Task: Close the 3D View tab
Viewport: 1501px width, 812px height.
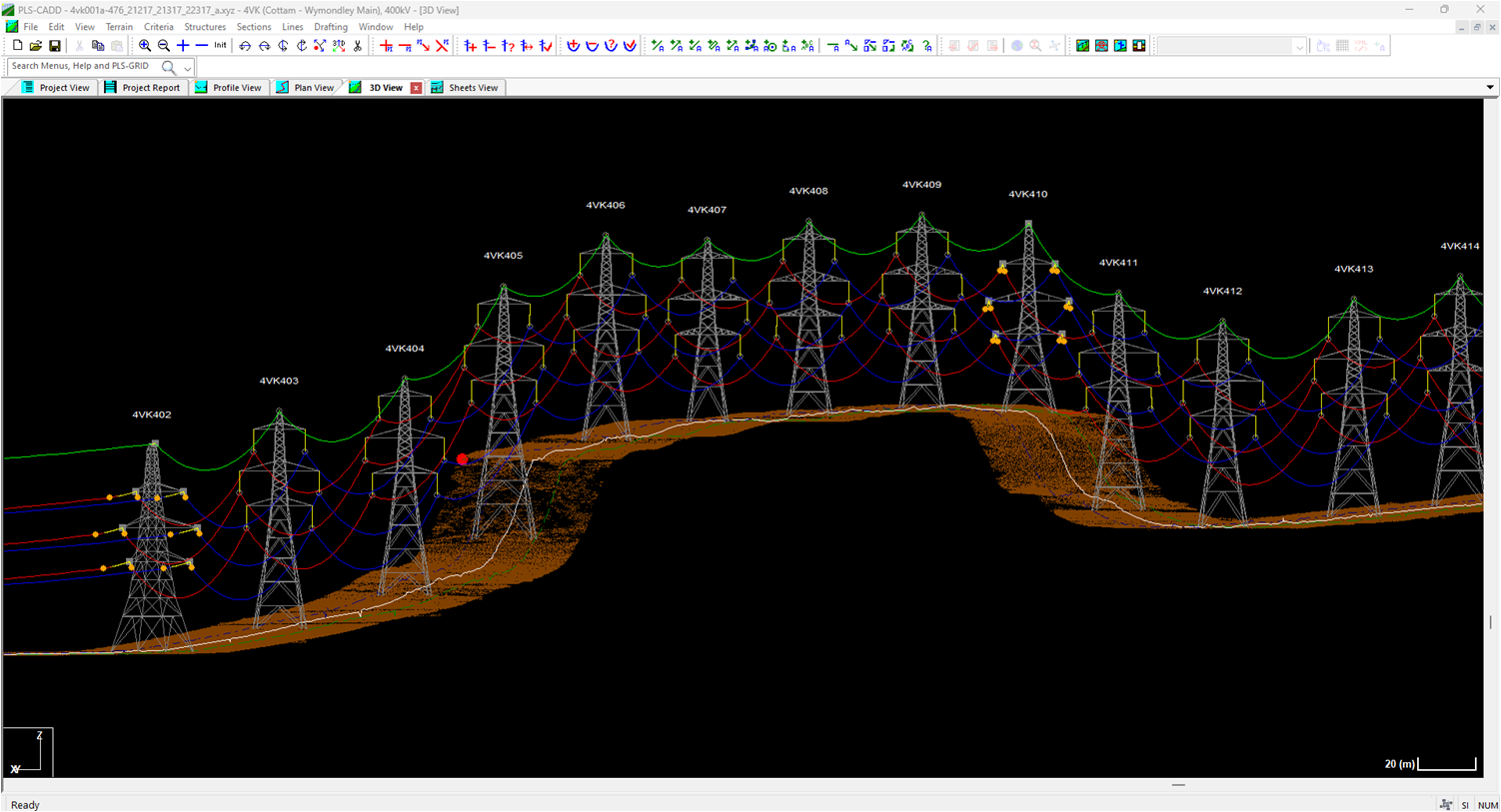Action: (x=417, y=88)
